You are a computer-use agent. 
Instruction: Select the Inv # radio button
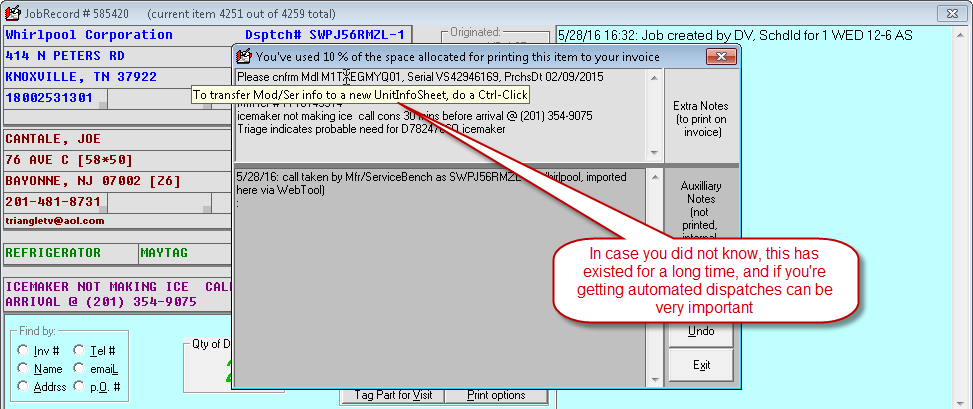click(23, 350)
